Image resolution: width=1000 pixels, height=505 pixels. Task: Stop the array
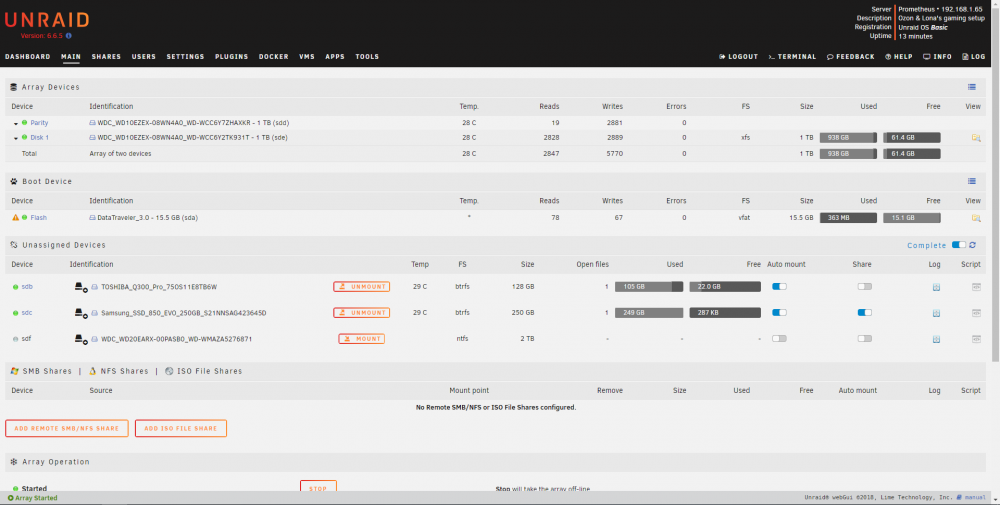tap(318, 488)
